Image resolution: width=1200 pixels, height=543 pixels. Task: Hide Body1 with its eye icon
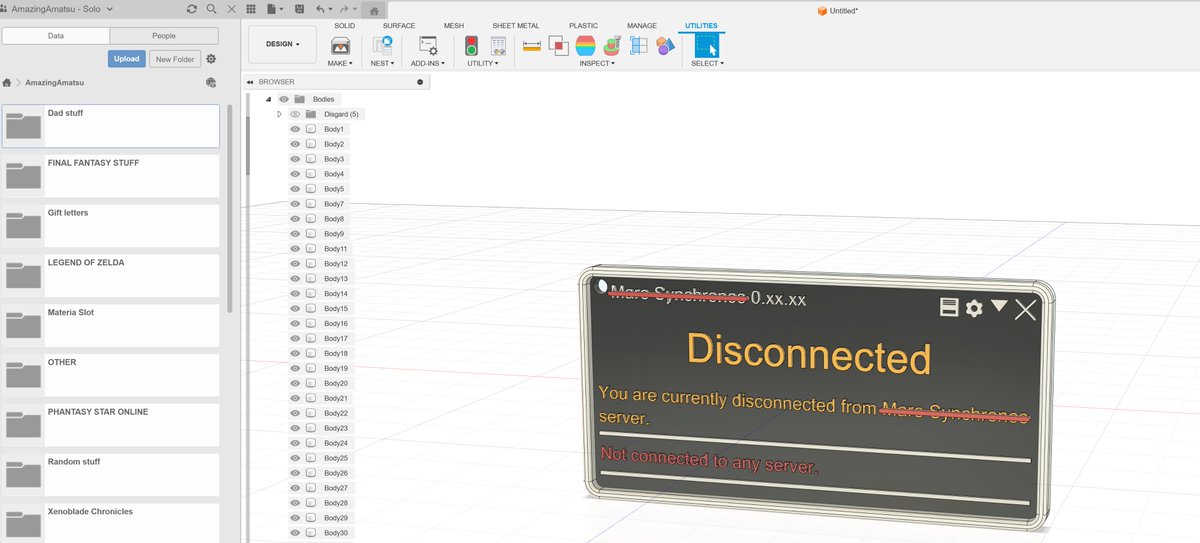coord(295,129)
